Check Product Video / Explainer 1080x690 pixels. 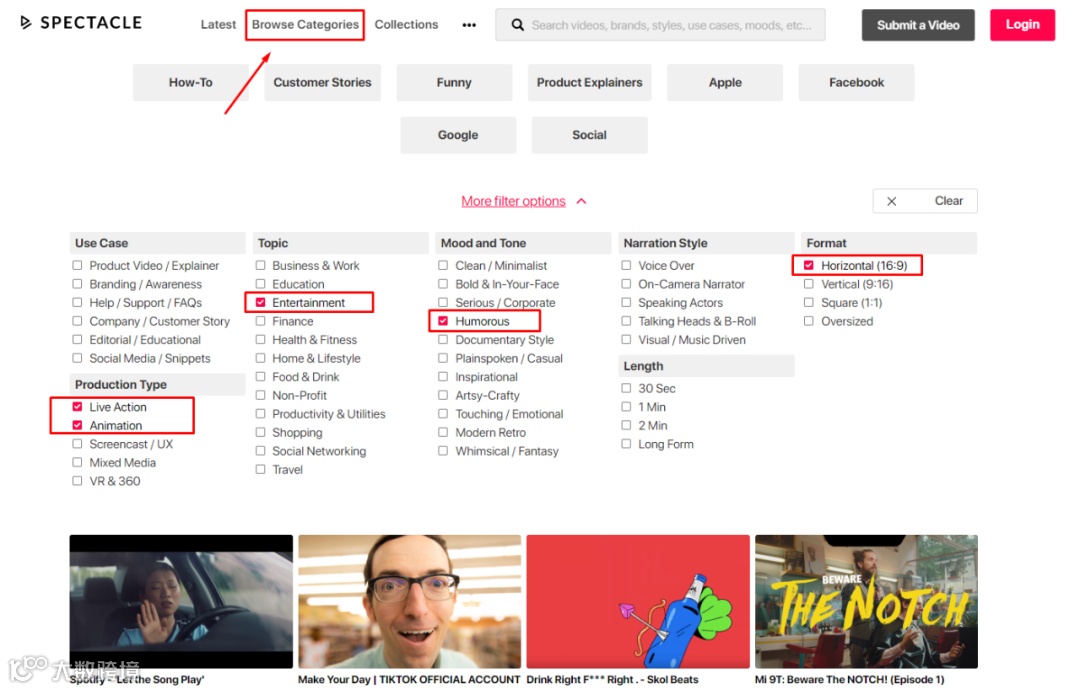click(x=77, y=265)
